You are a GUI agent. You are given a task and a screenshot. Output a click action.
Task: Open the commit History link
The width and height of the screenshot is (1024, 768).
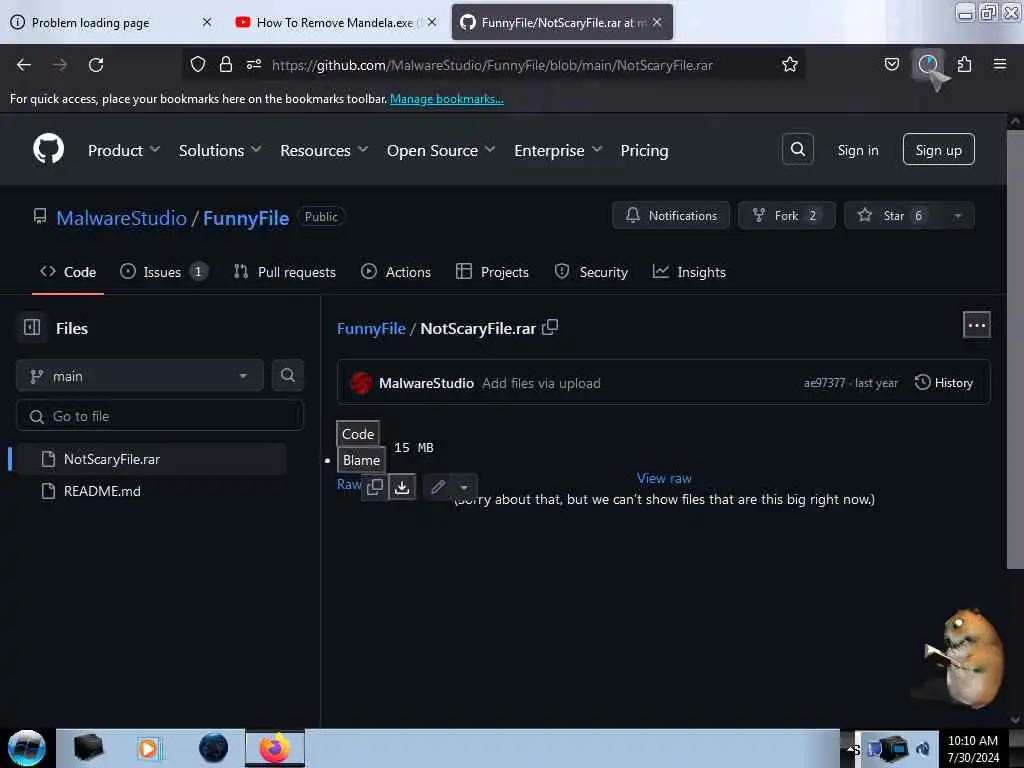(x=944, y=383)
